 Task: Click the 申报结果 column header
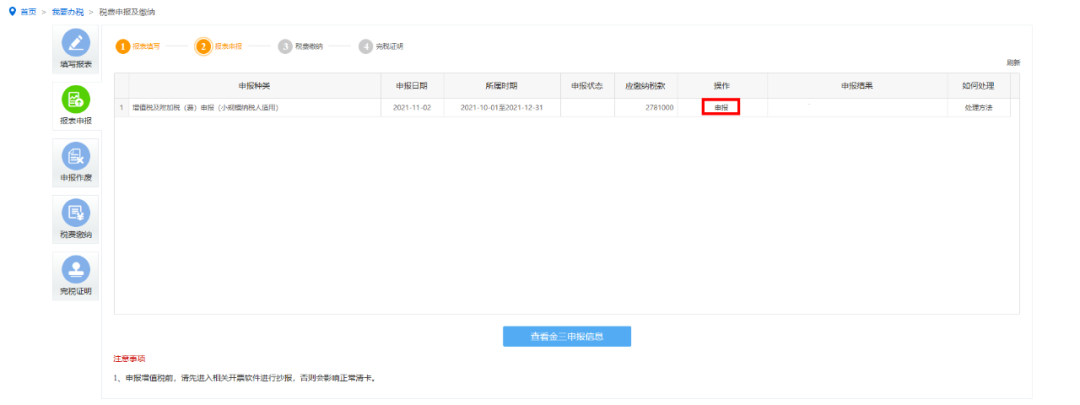click(x=857, y=86)
